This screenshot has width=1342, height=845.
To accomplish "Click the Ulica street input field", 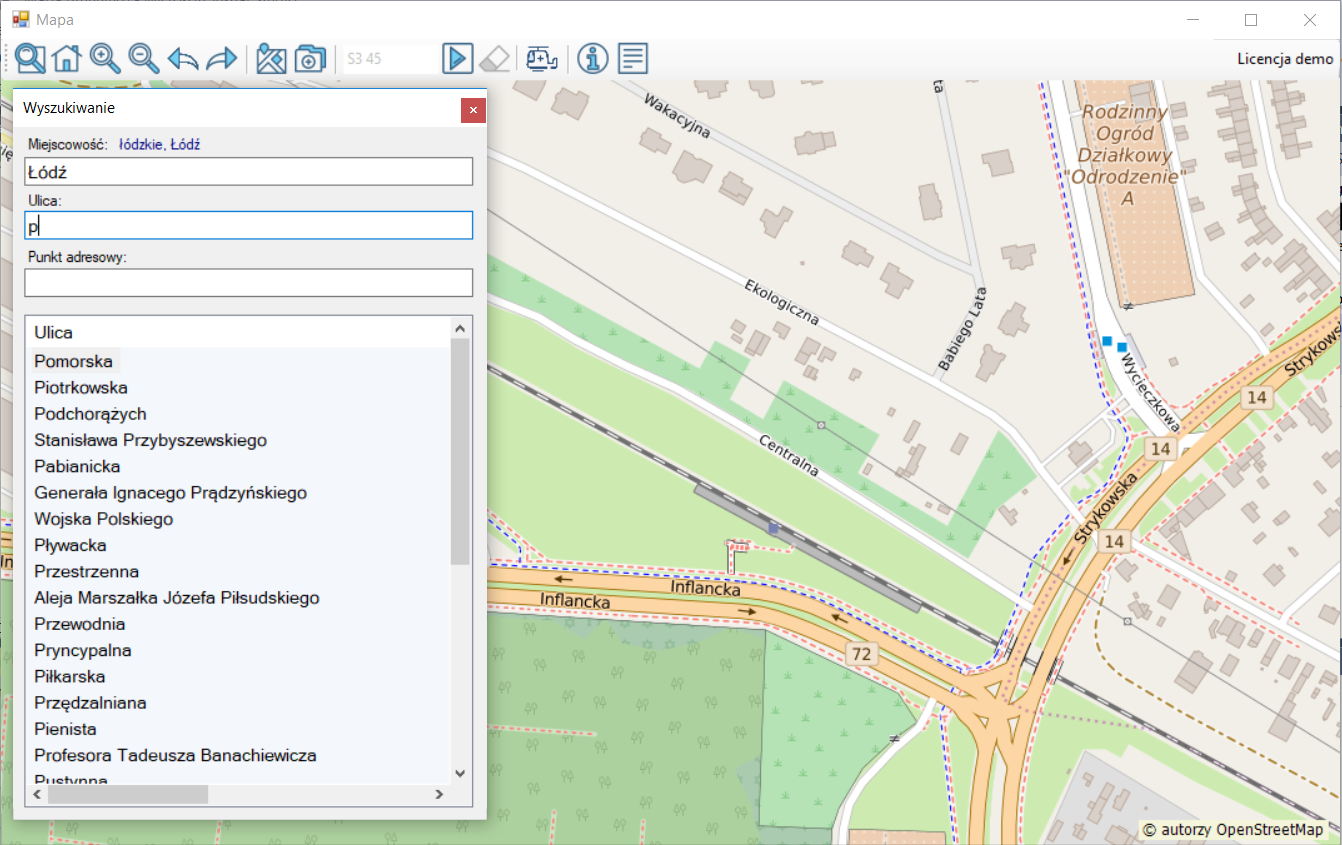I will click(x=248, y=225).
